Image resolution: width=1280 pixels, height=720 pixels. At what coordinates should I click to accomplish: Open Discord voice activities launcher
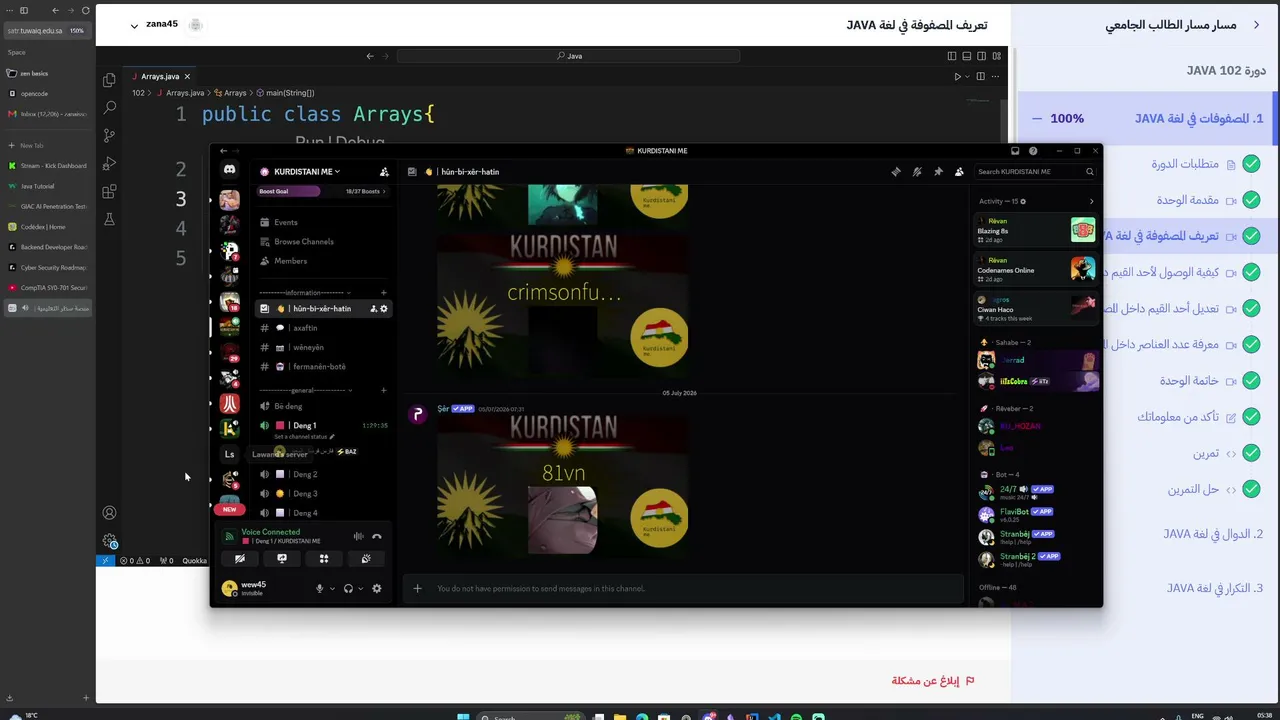coord(324,559)
